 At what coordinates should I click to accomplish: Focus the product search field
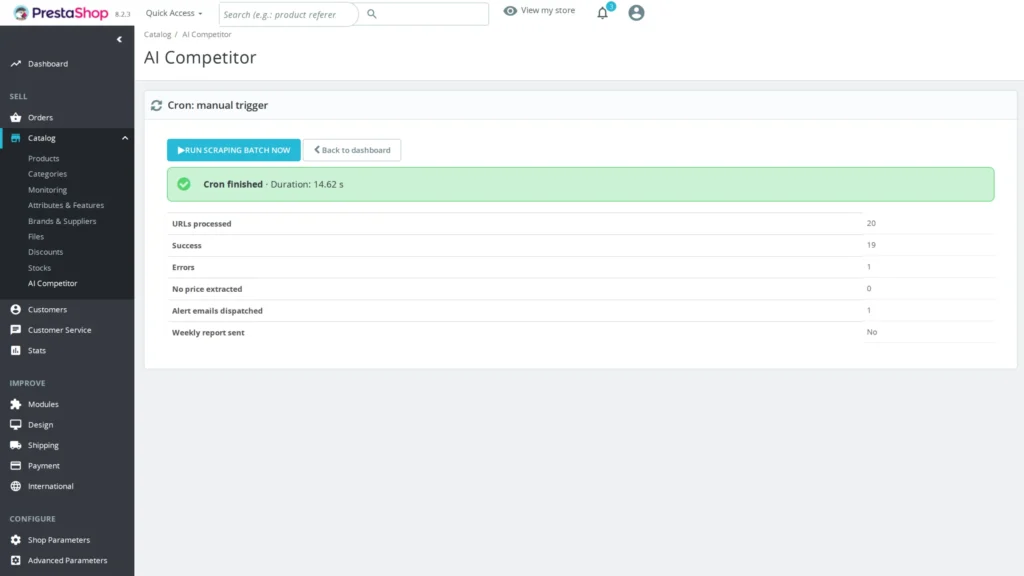point(288,14)
